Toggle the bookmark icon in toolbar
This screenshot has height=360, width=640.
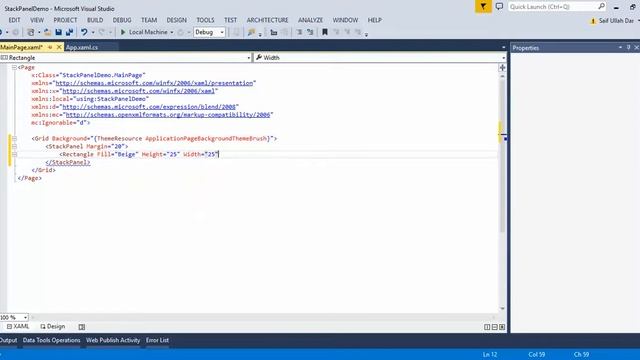[325, 32]
